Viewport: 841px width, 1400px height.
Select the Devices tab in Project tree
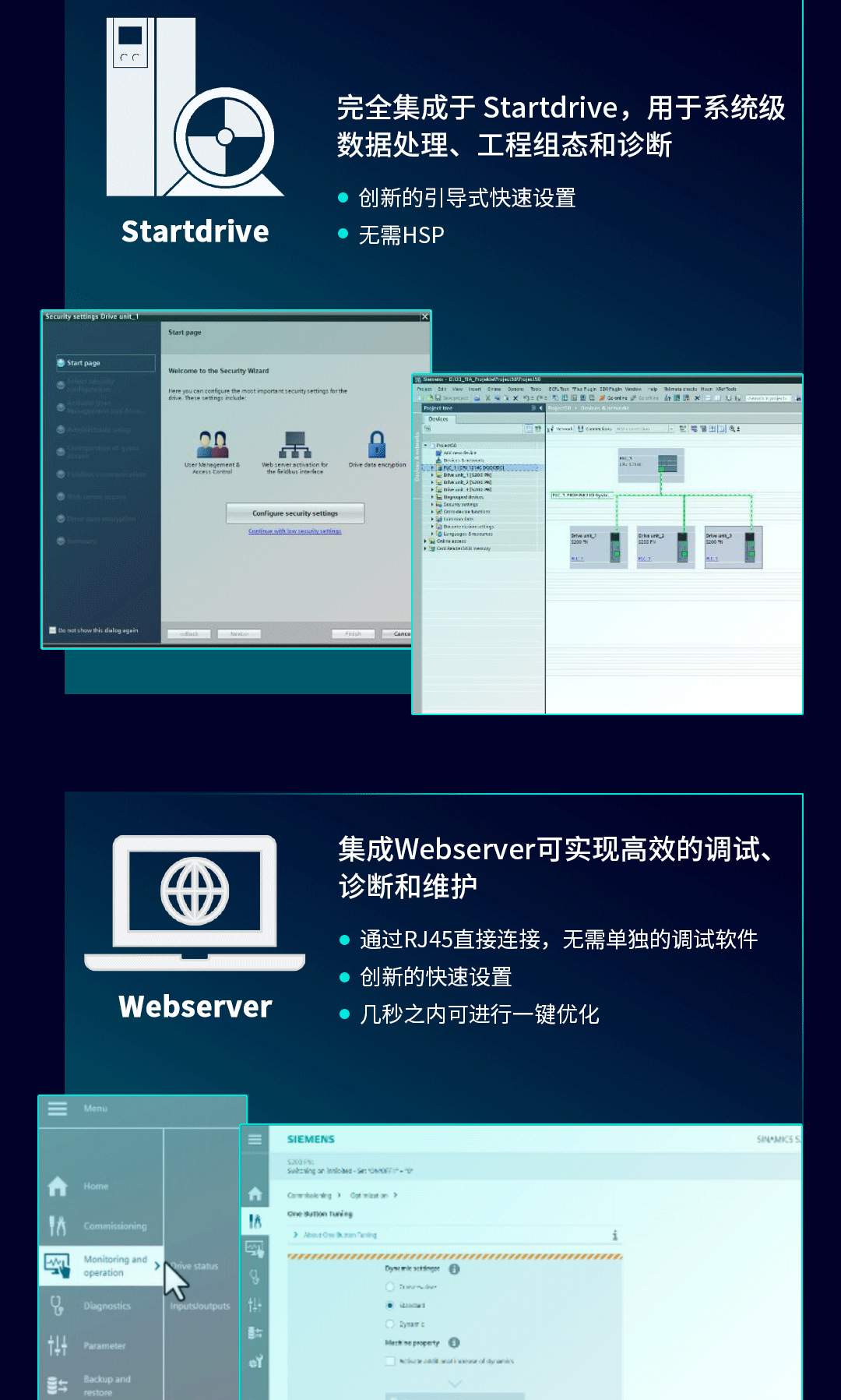[438, 419]
